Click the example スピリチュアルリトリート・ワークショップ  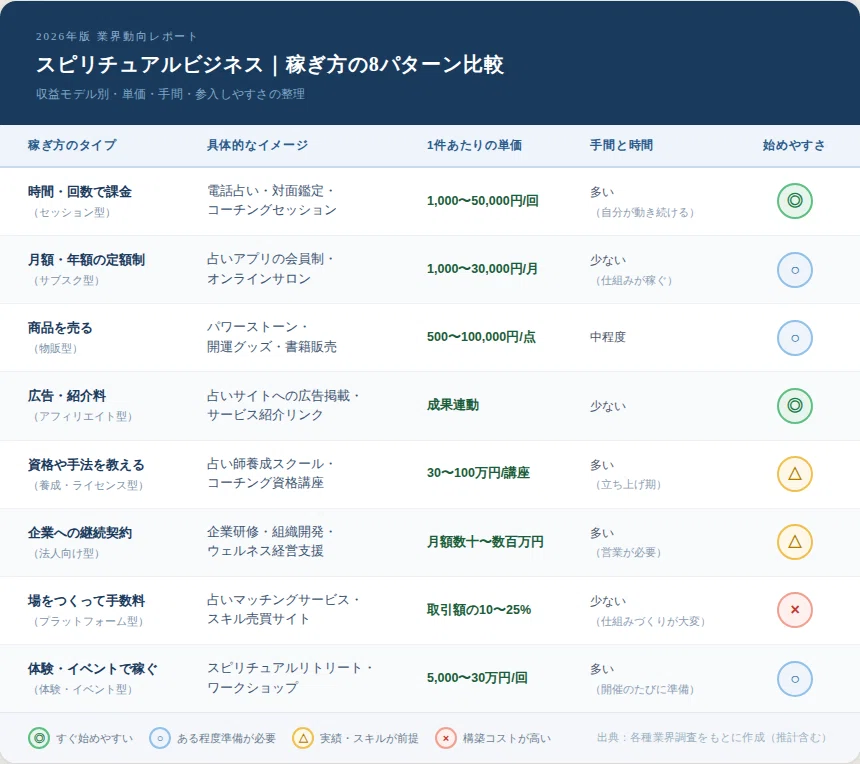pyautogui.click(x=290, y=677)
